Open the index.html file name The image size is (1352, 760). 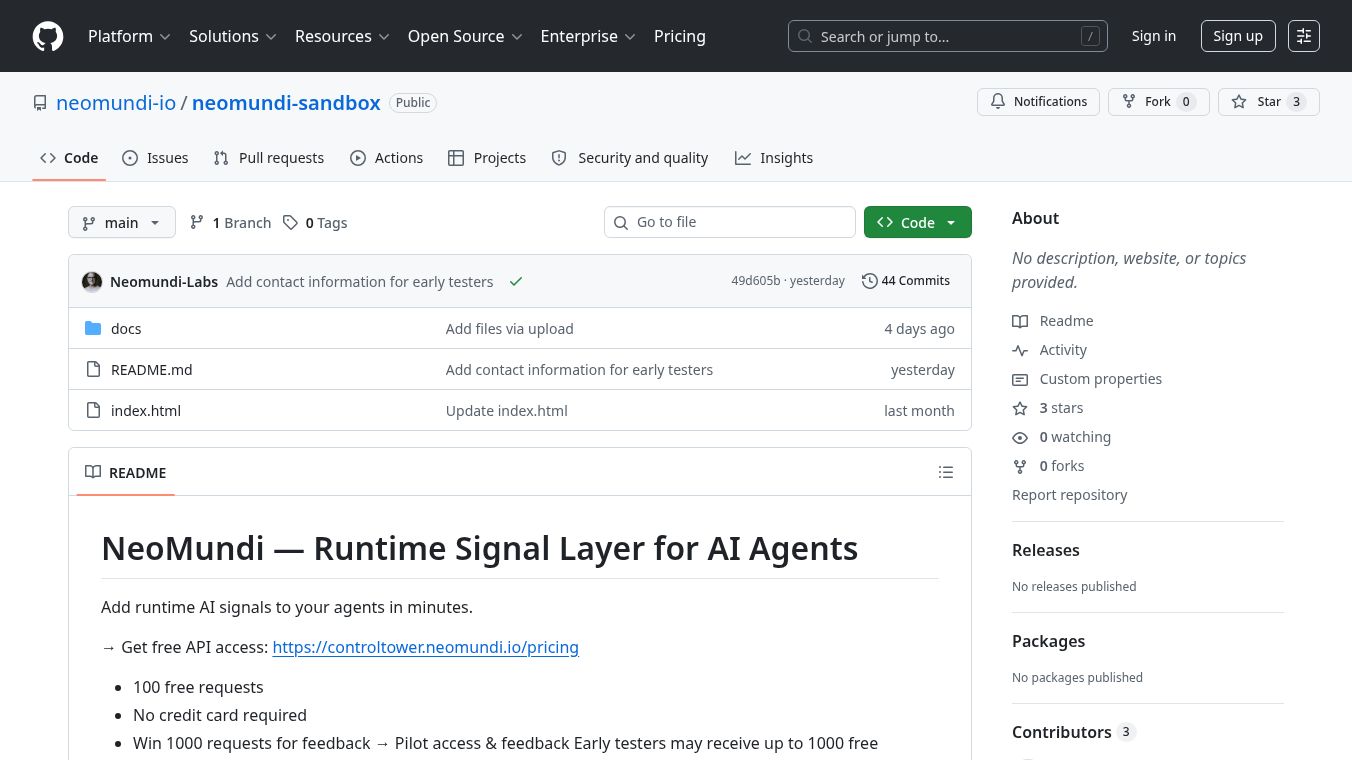[x=146, y=410]
